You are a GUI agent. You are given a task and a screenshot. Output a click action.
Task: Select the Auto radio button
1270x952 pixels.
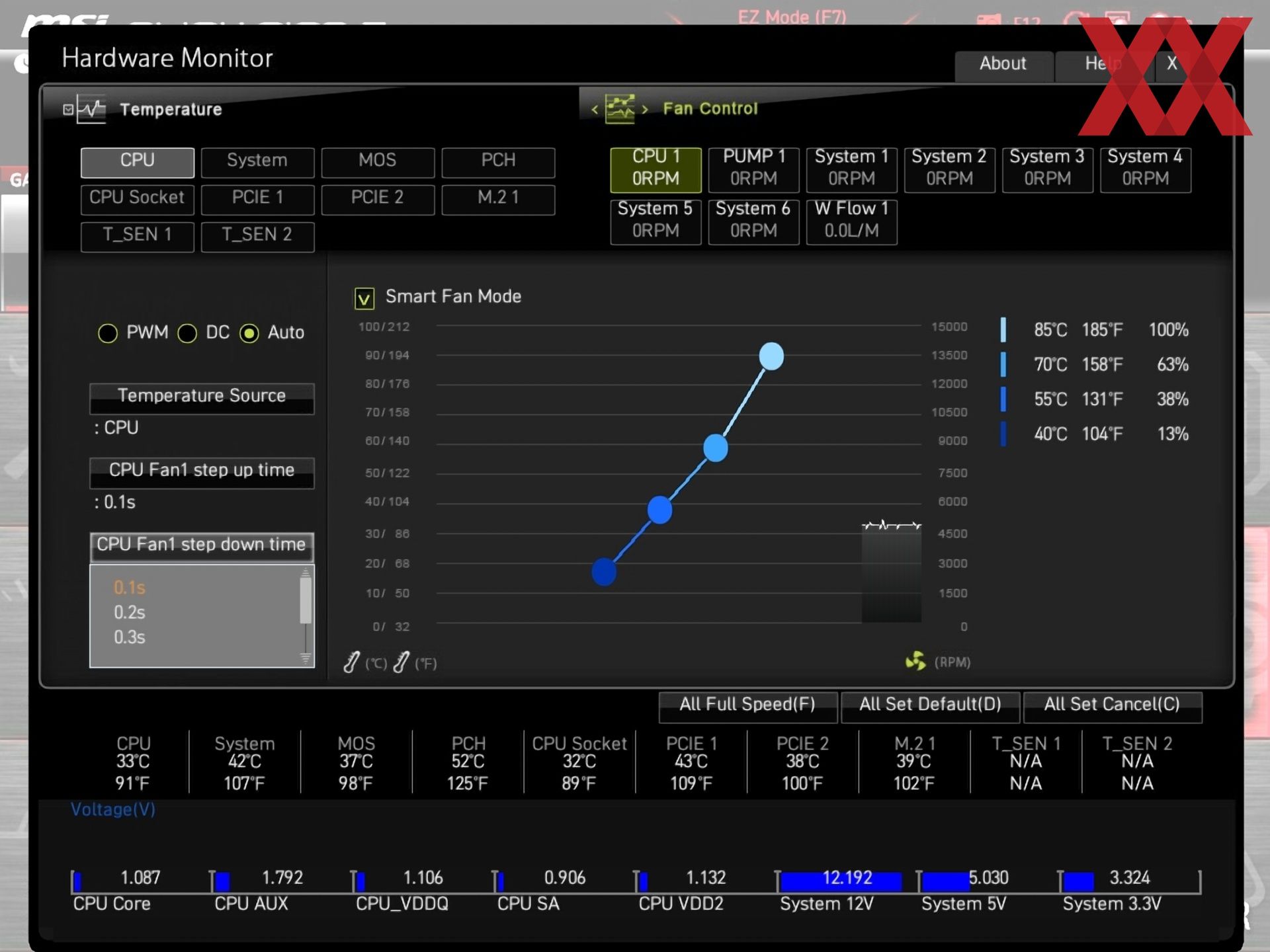click(249, 333)
